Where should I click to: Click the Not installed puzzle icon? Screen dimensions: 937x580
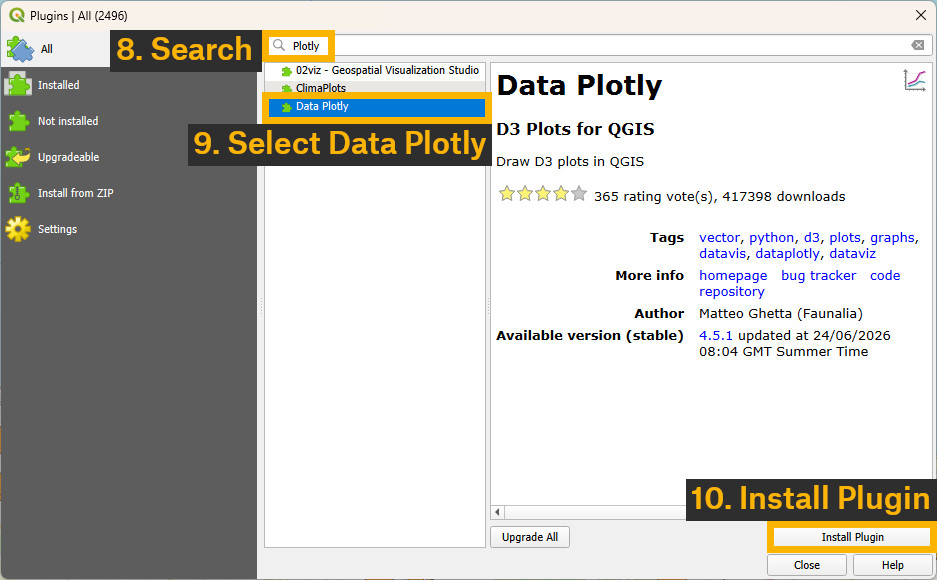(18, 121)
